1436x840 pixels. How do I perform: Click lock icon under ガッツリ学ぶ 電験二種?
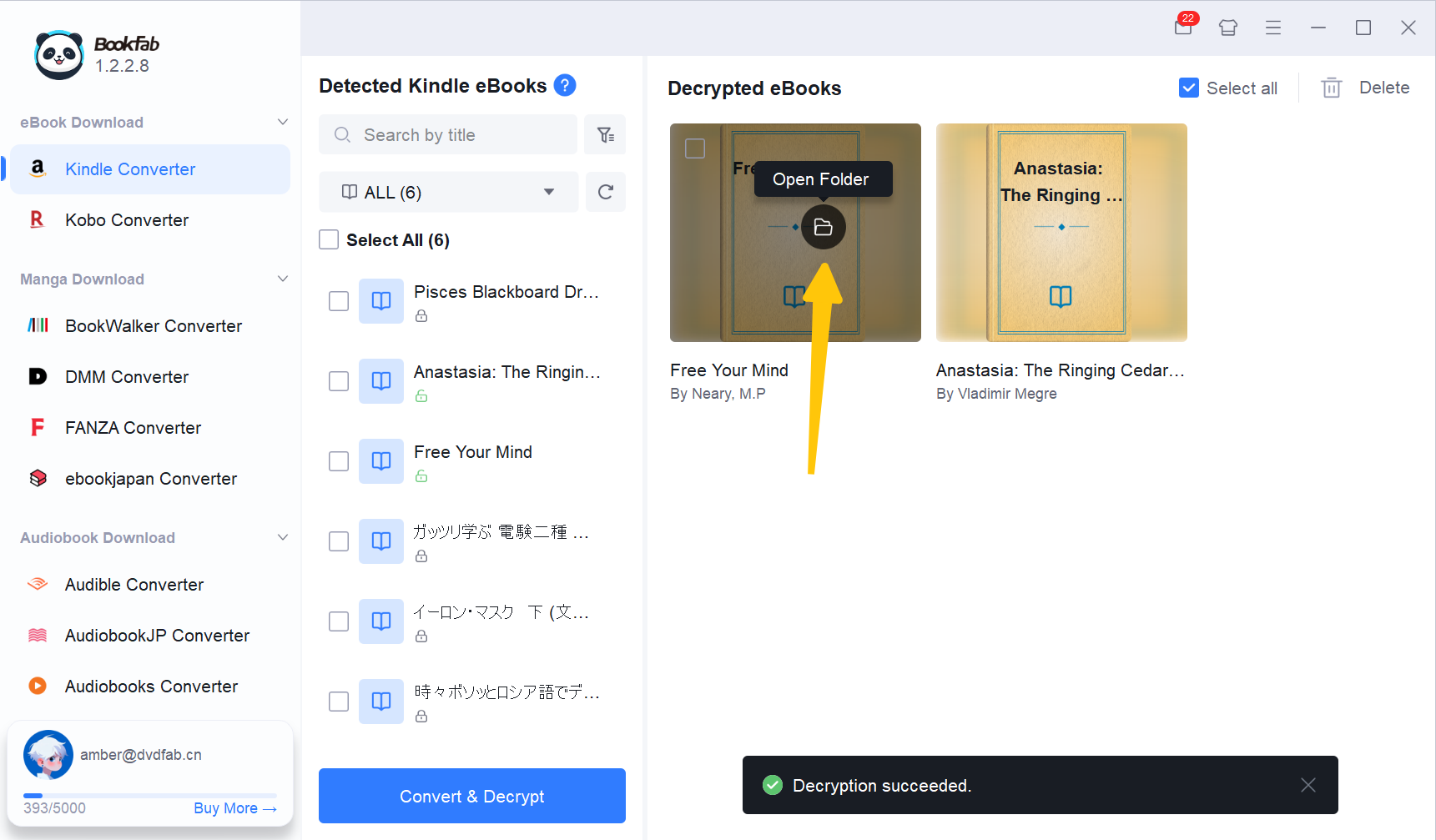421,556
